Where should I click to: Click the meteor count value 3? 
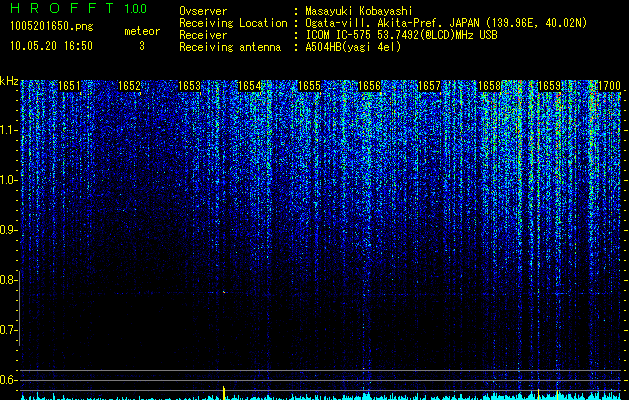coord(142,46)
